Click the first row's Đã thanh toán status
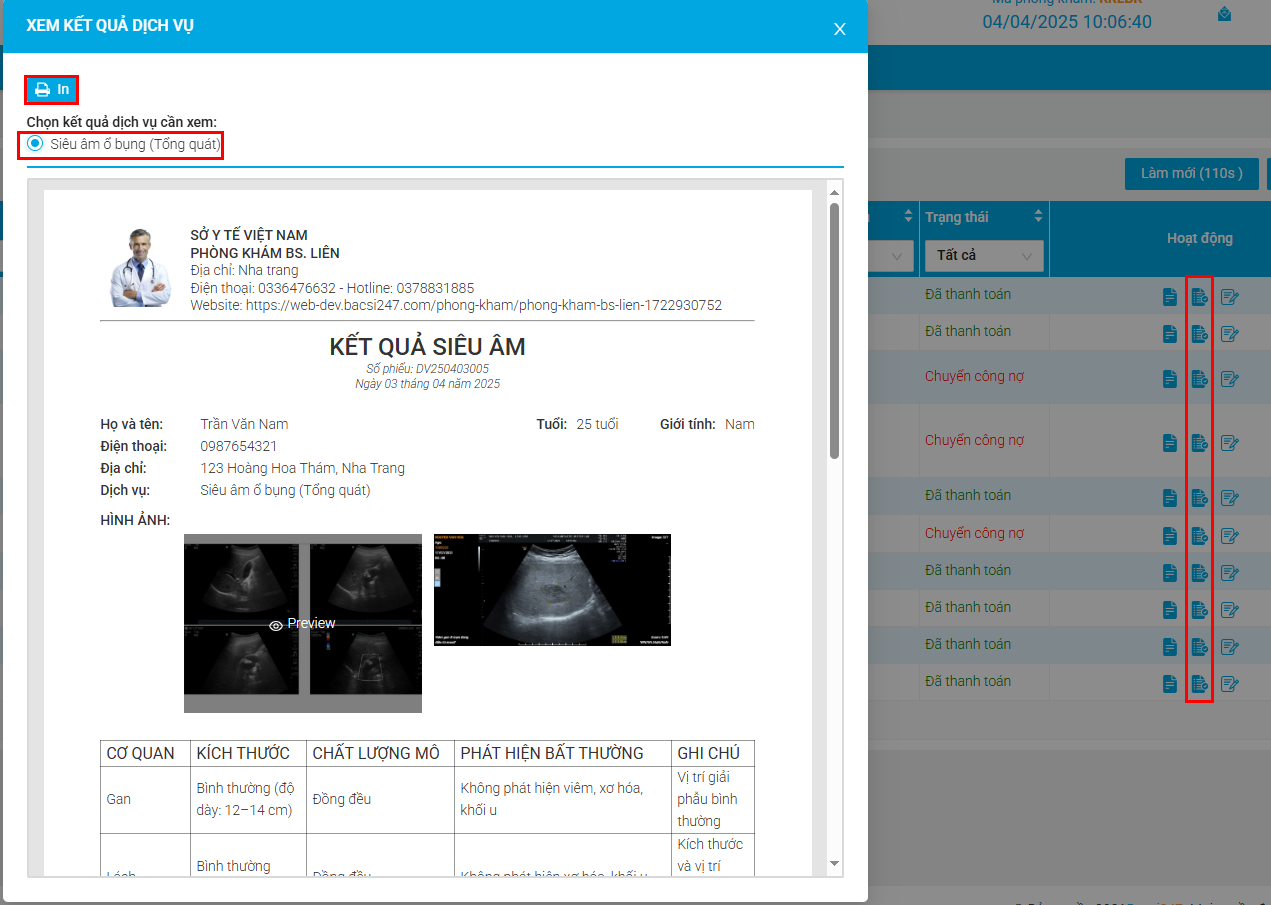Viewport: 1271px width, 905px height. [x=968, y=294]
